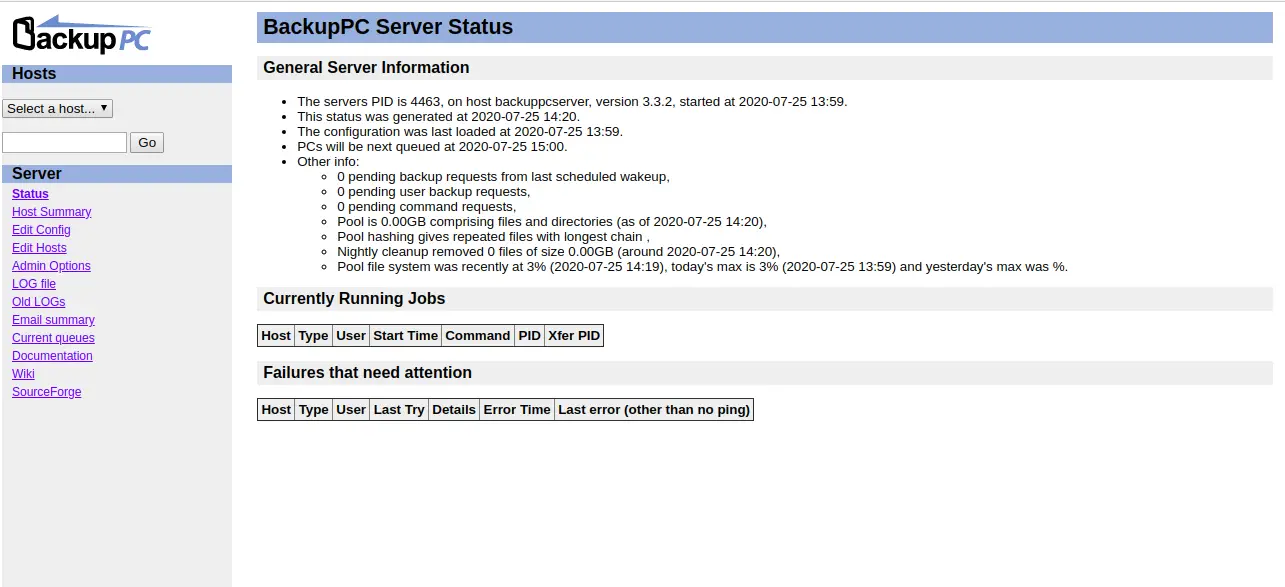1285x587 pixels.
Task: Click the Server section header
Action: (117, 174)
